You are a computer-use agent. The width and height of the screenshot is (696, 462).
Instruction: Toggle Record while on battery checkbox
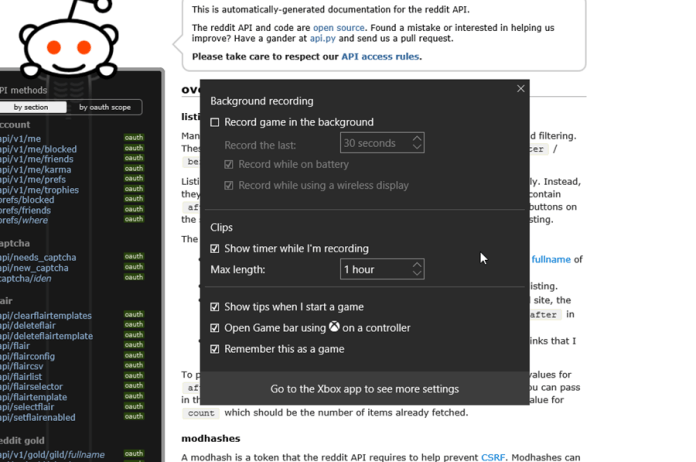pos(229,165)
